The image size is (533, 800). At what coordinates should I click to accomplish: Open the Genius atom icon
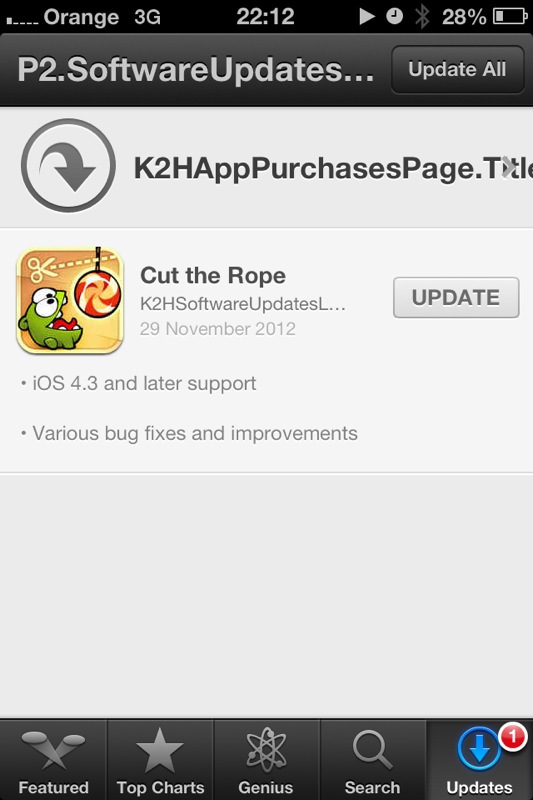pyautogui.click(x=266, y=750)
